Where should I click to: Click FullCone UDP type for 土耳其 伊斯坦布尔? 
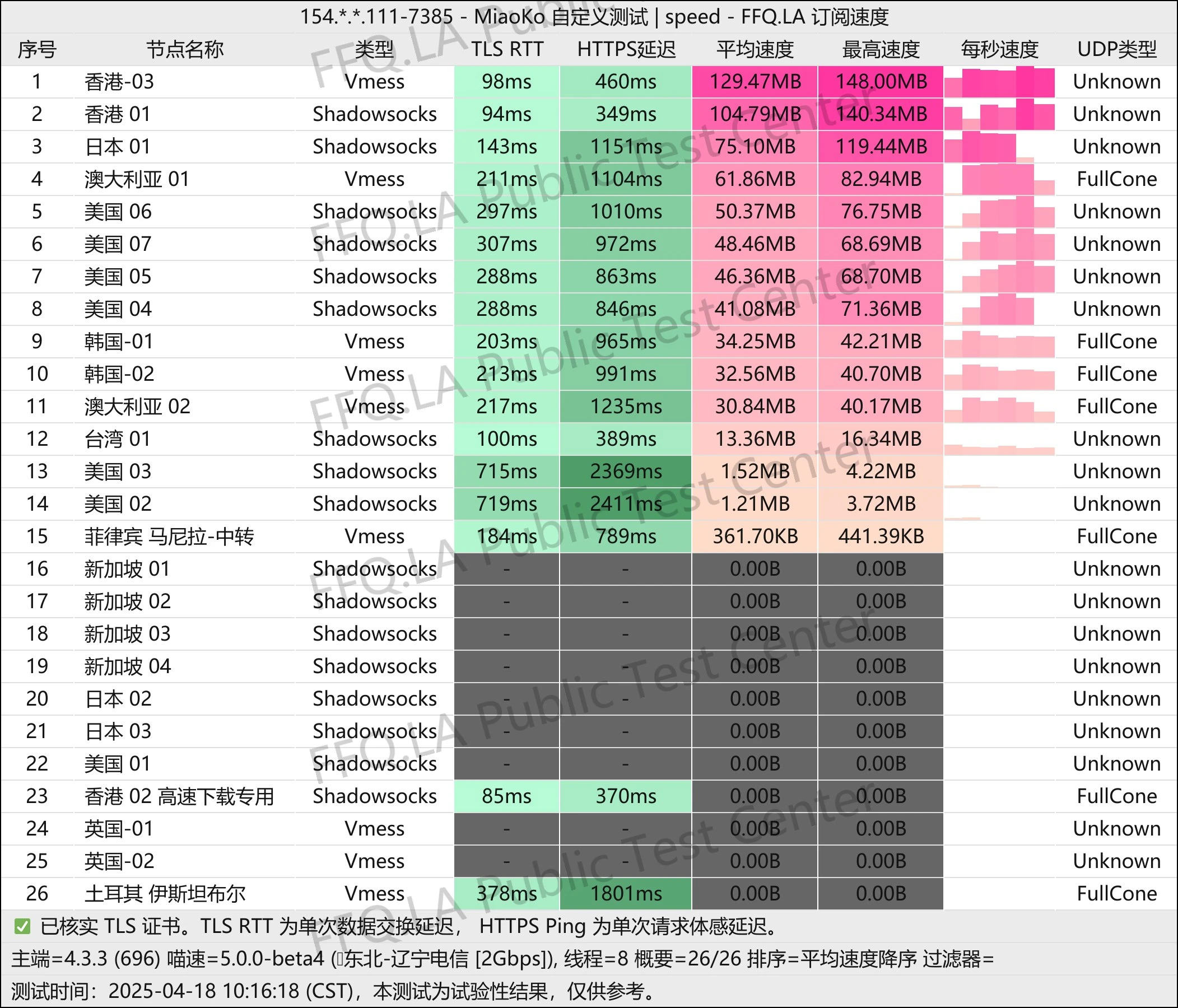click(x=1116, y=894)
